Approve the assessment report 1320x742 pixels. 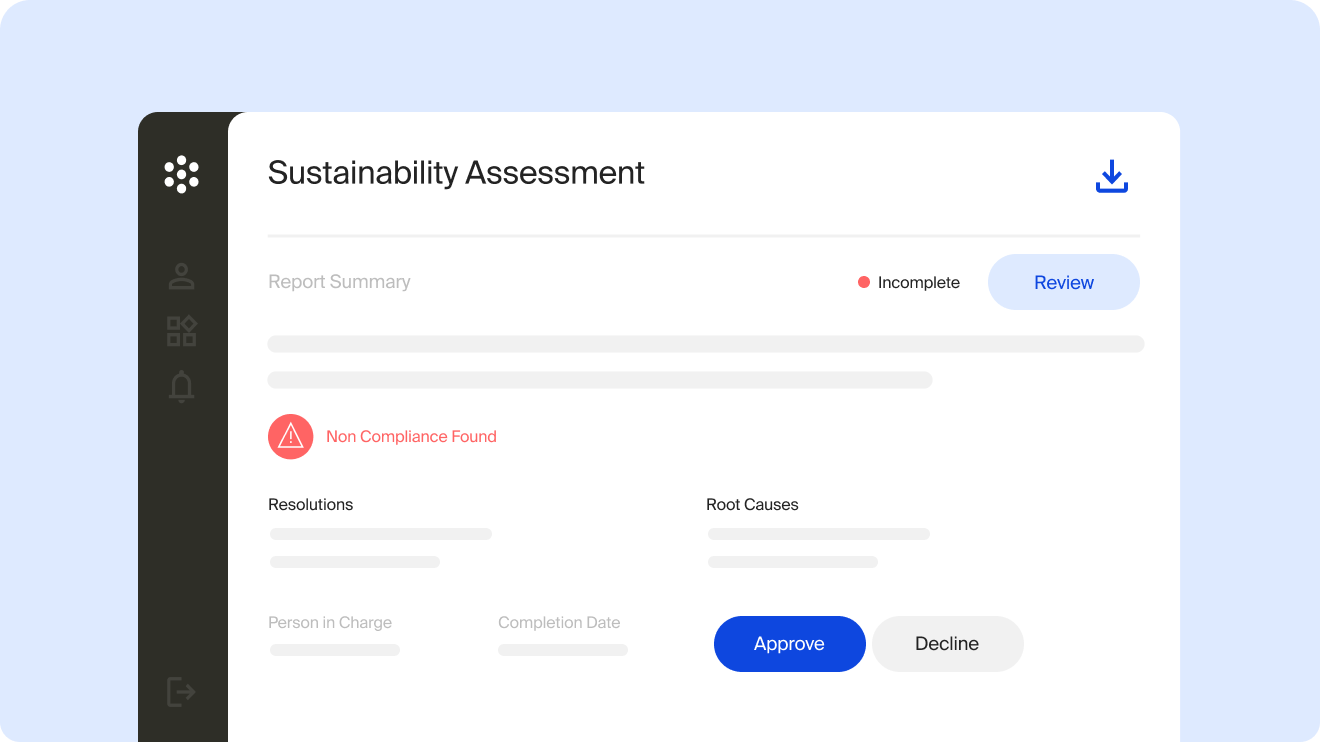pyautogui.click(x=789, y=644)
